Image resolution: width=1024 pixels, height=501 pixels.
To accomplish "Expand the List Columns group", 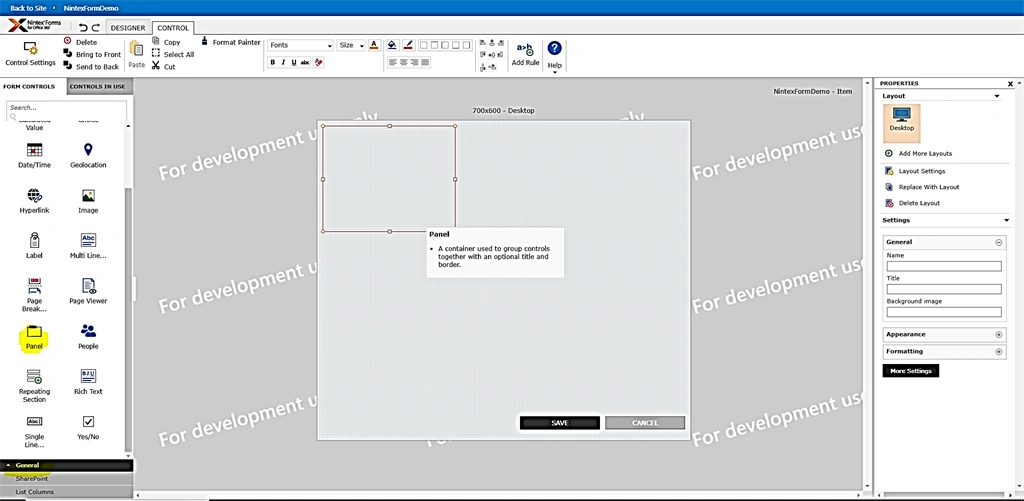I will coord(66,492).
